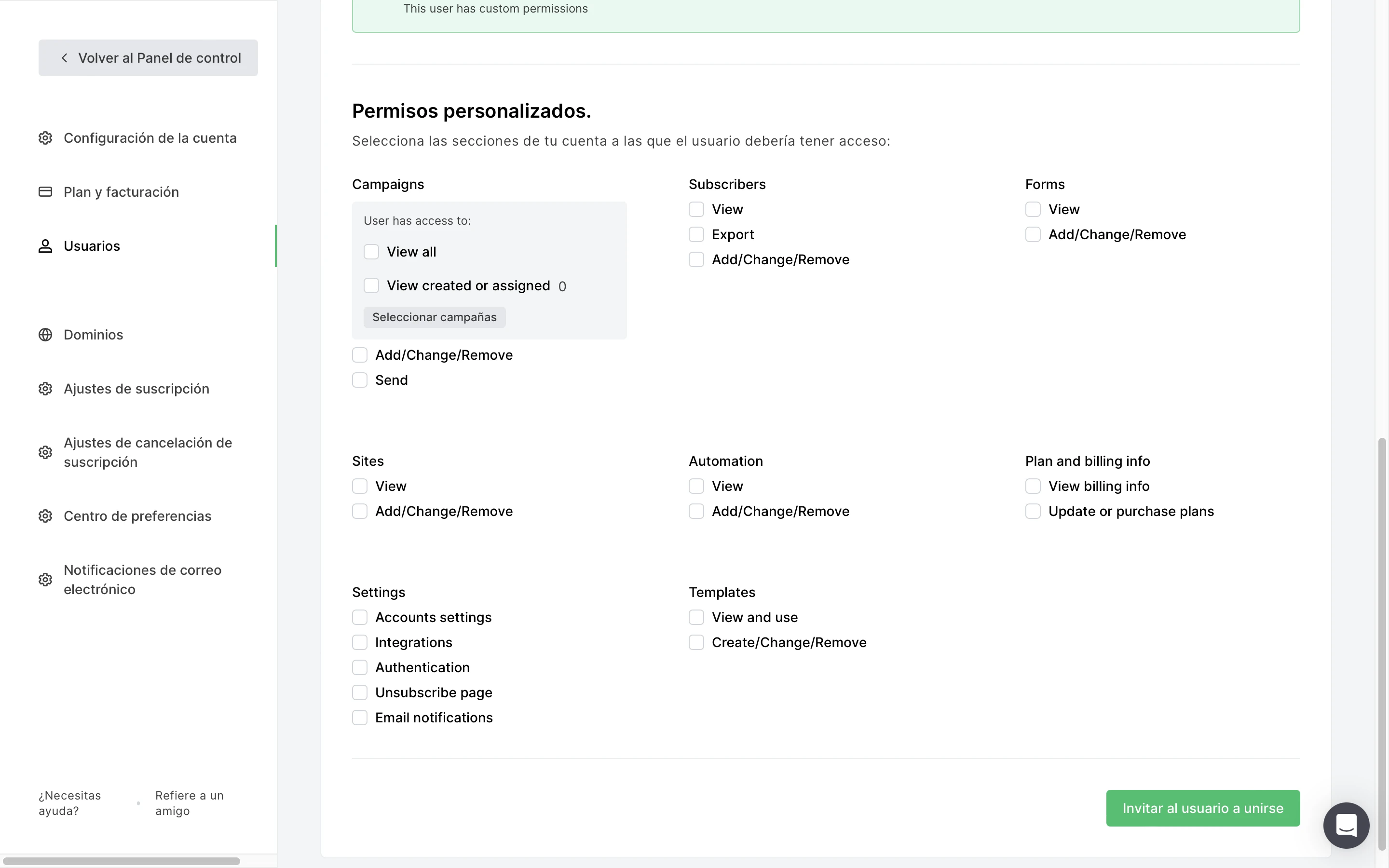Click the credit card icon for Plan y facturación

click(45, 192)
